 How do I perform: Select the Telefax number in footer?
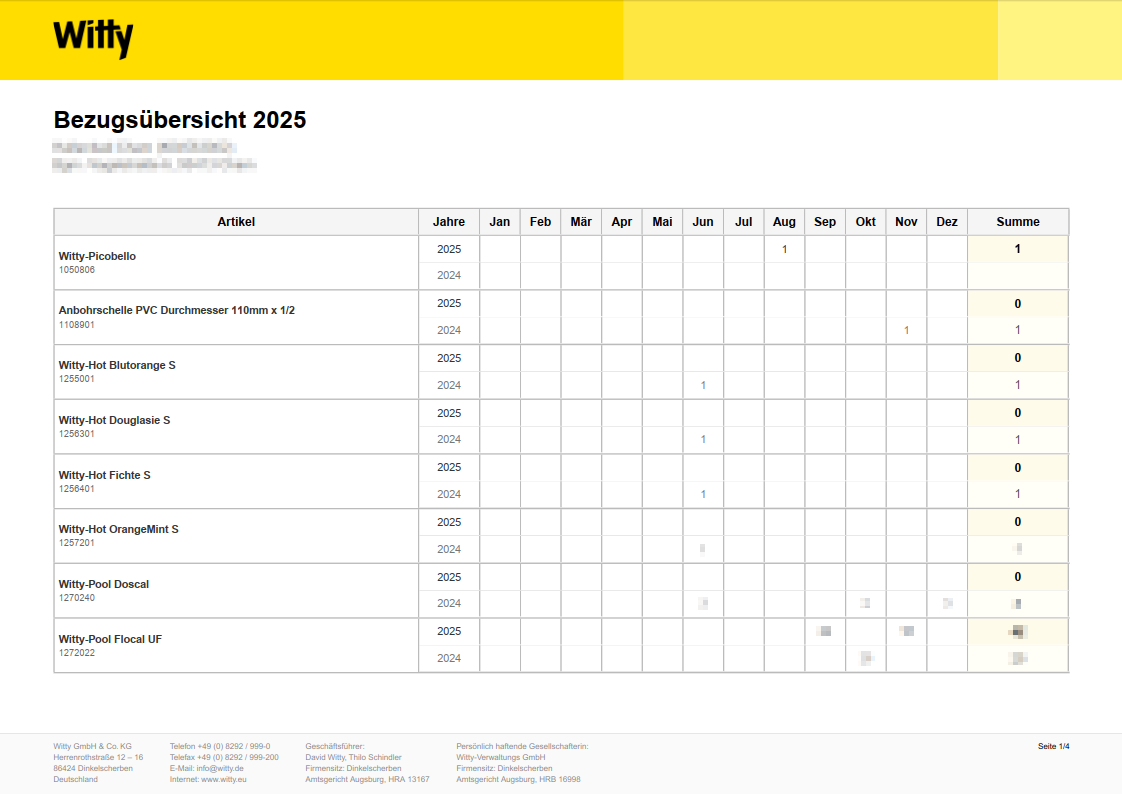click(x=224, y=758)
